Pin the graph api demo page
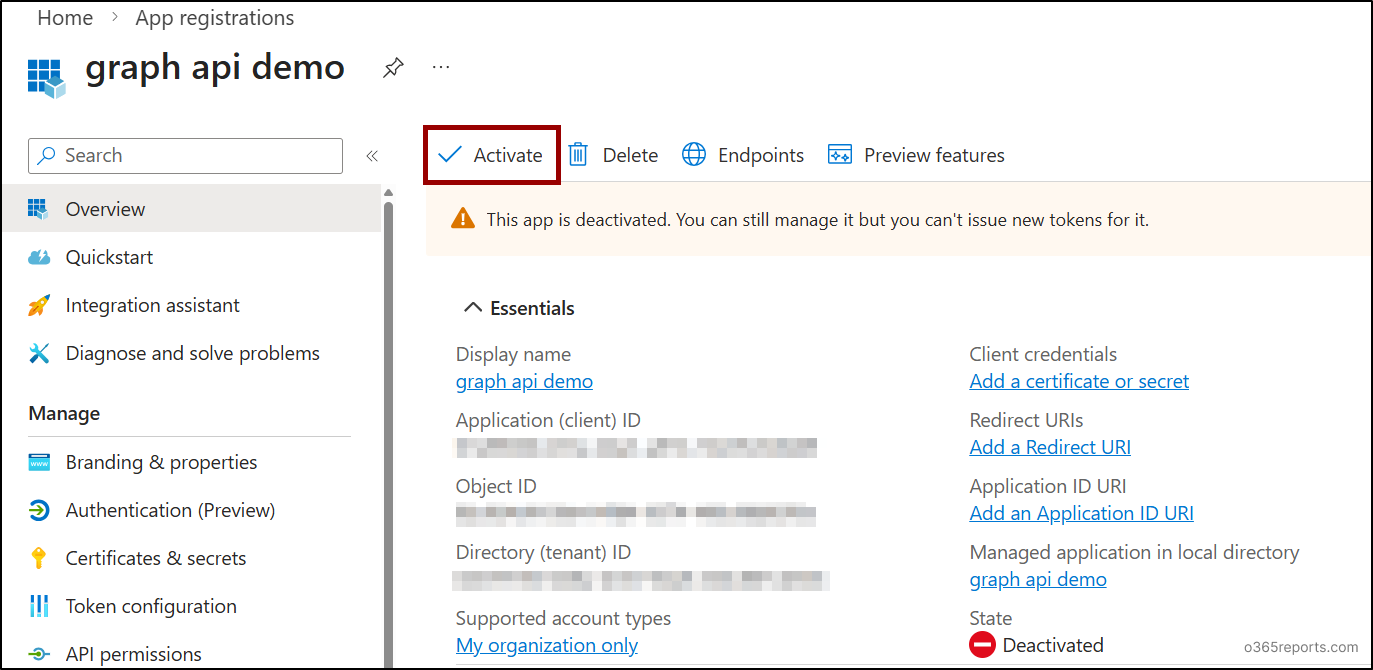 [x=393, y=68]
